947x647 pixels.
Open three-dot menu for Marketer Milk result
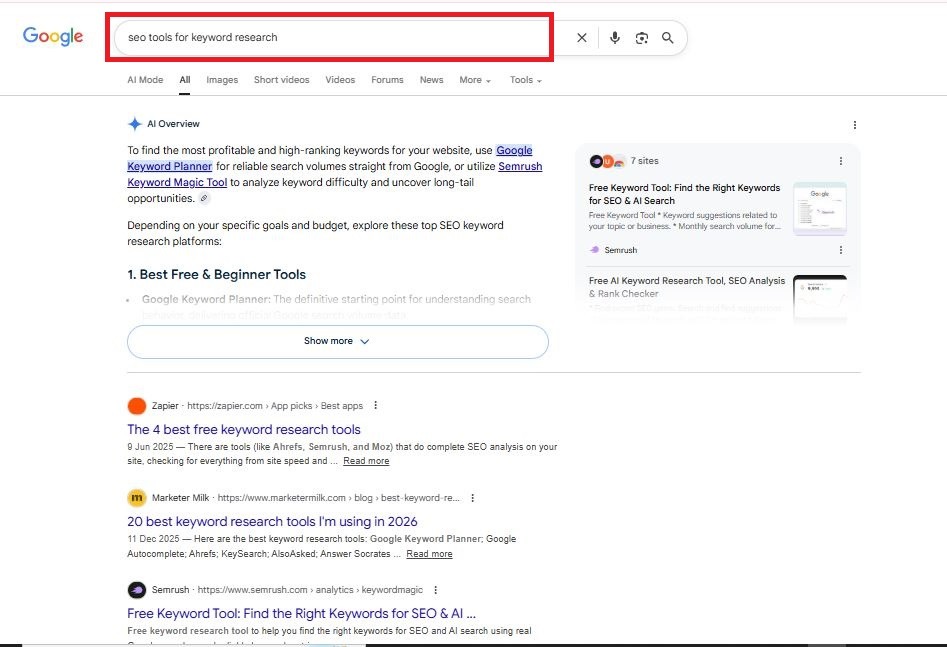click(472, 498)
